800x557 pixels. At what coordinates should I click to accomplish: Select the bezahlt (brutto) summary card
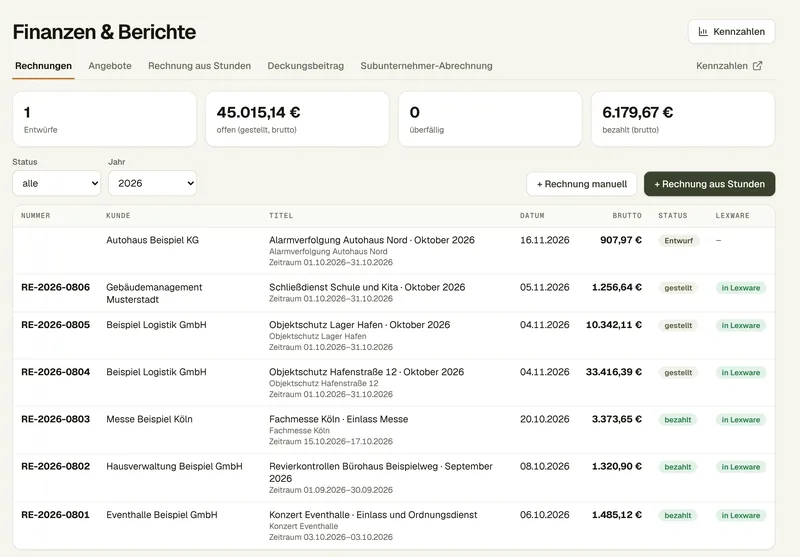click(683, 119)
